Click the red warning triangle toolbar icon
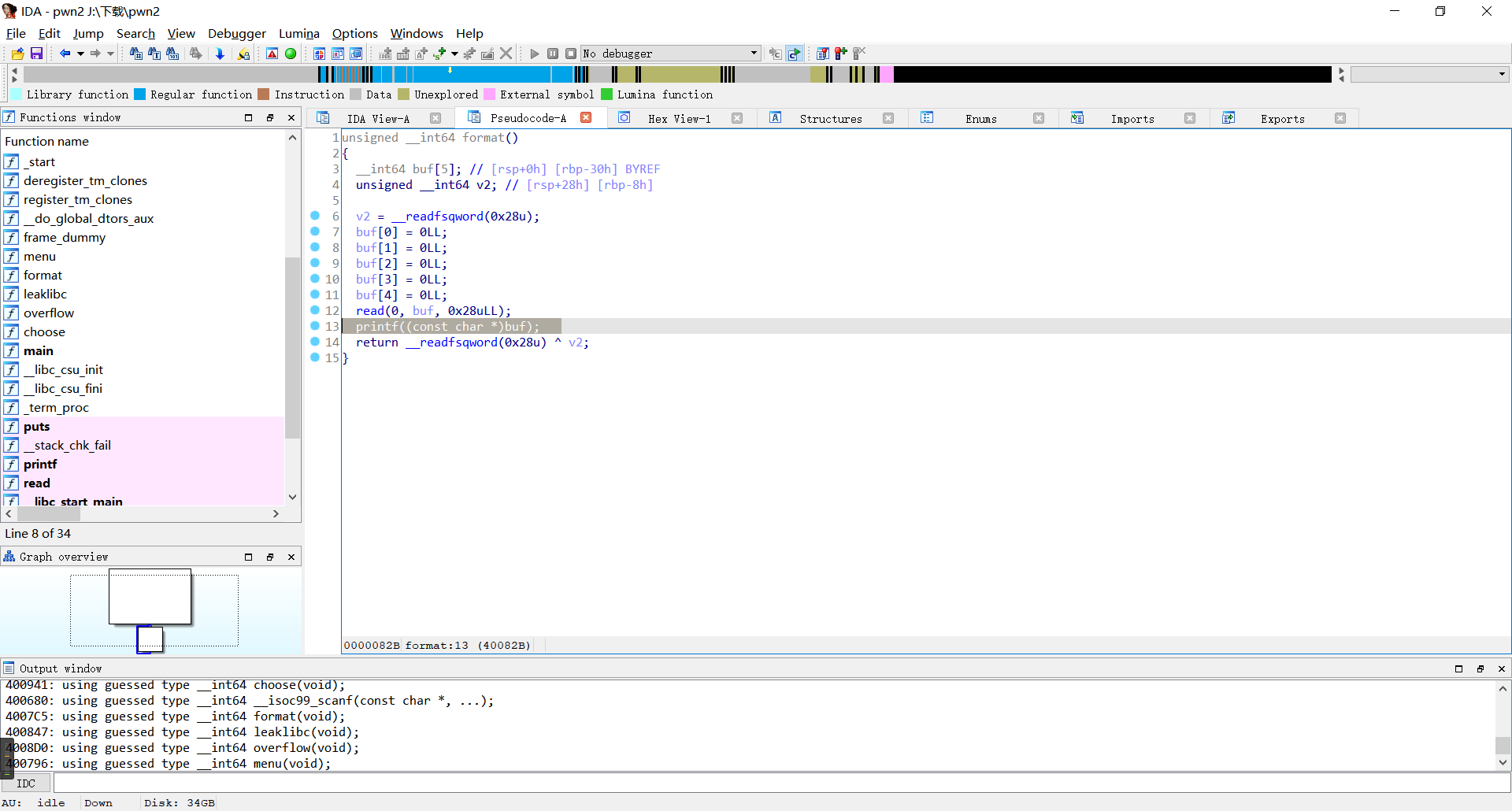The image size is (1512, 811). (x=272, y=54)
